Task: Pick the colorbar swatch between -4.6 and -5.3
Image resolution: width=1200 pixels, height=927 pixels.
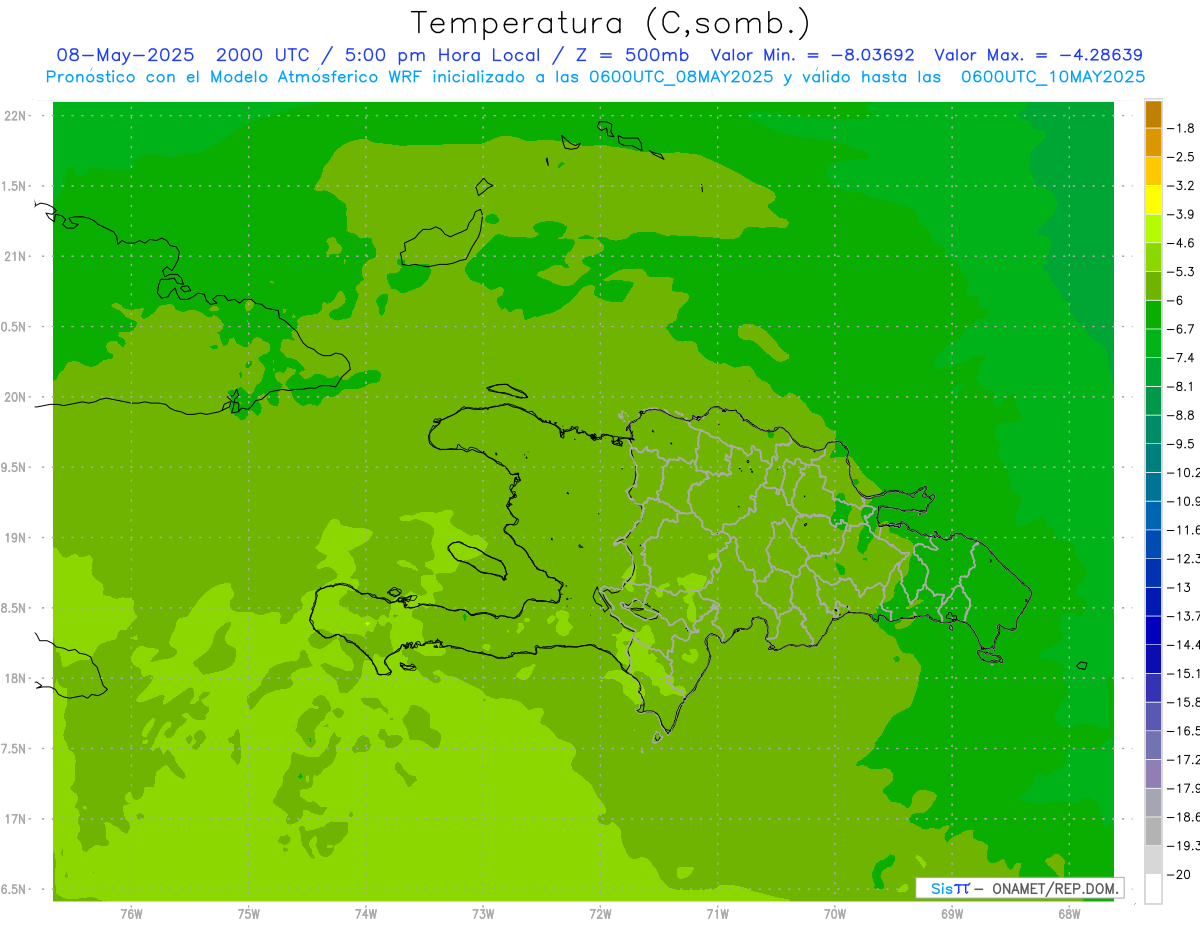Action: coord(1153,258)
